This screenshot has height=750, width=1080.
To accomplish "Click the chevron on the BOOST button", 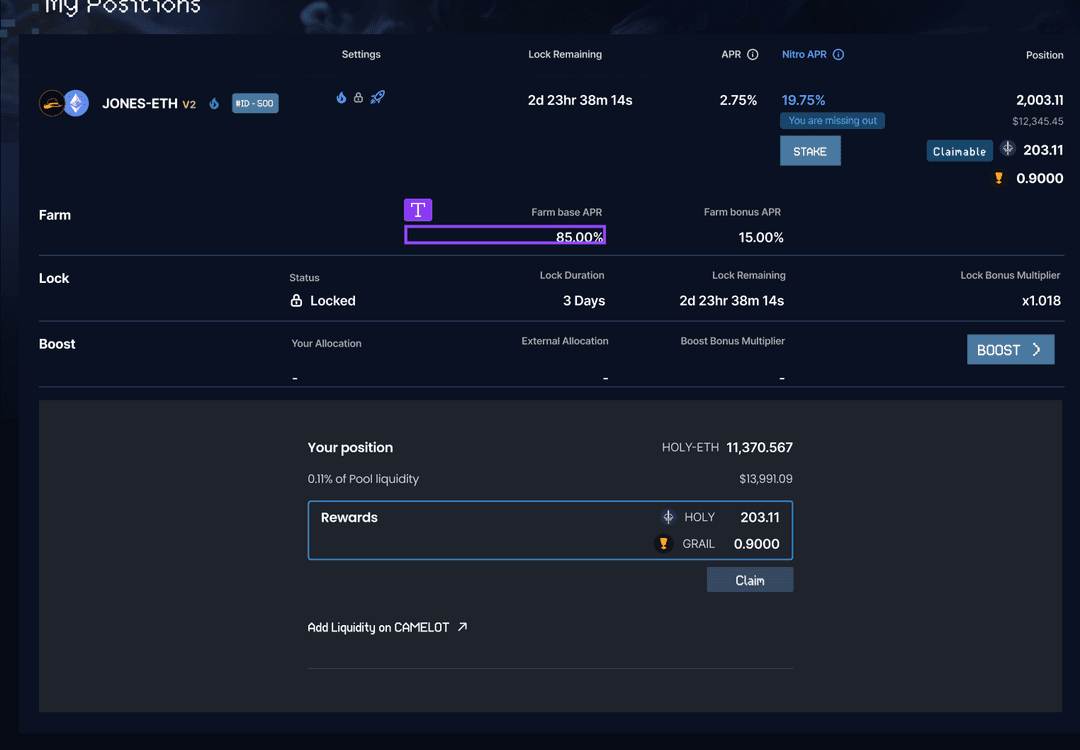I will tap(1036, 350).
